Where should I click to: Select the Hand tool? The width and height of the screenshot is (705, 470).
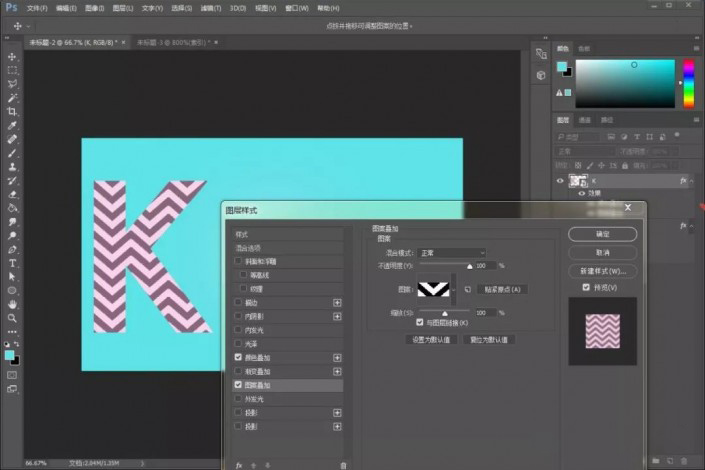[x=12, y=304]
